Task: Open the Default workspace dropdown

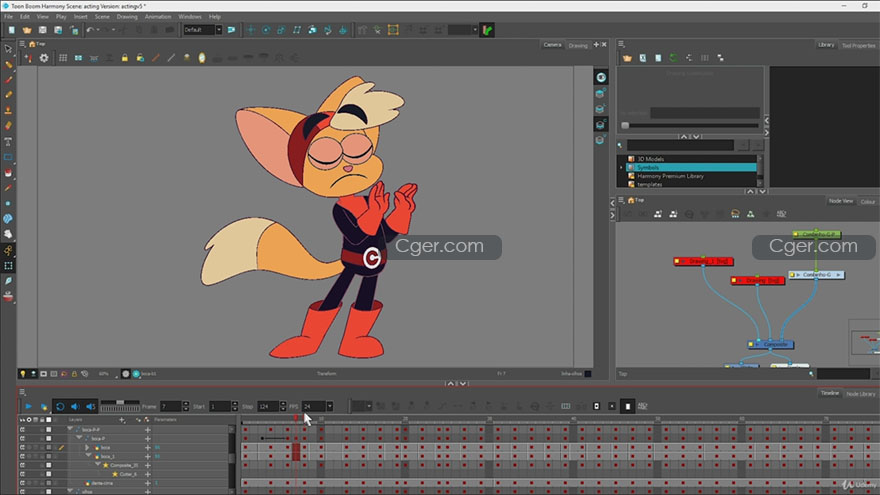Action: click(219, 30)
